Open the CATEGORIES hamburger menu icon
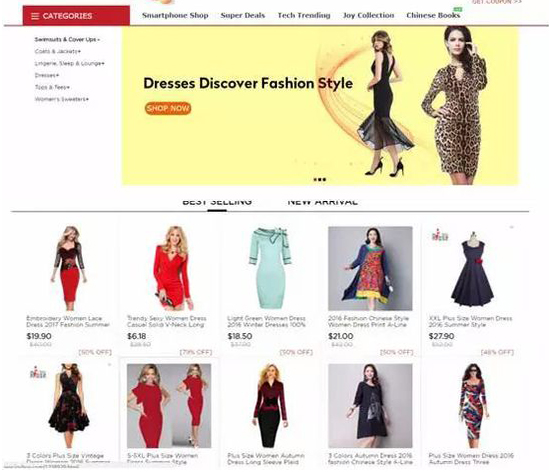The width and height of the screenshot is (549, 474). click(35, 16)
